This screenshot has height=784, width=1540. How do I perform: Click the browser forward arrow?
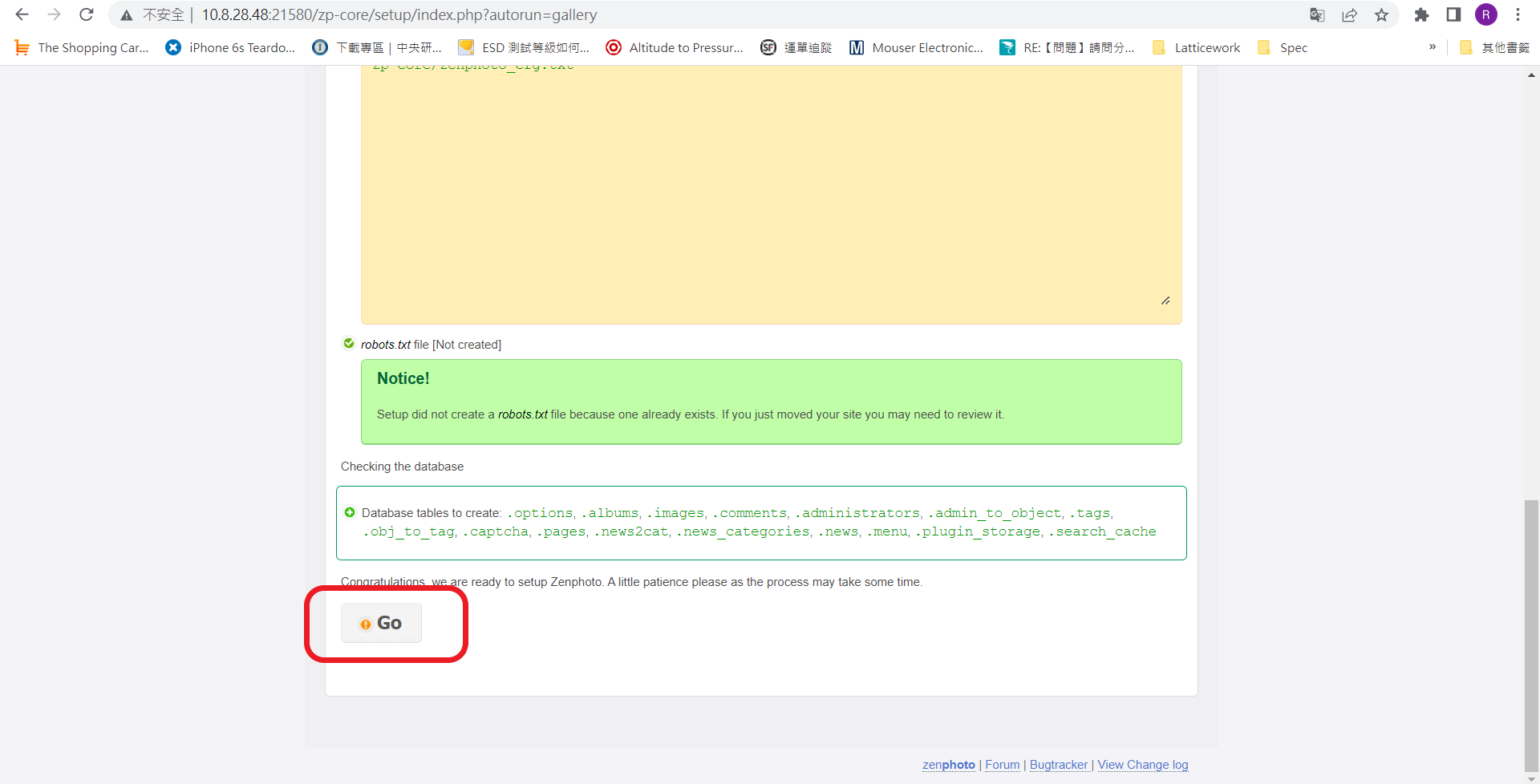pyautogui.click(x=54, y=14)
